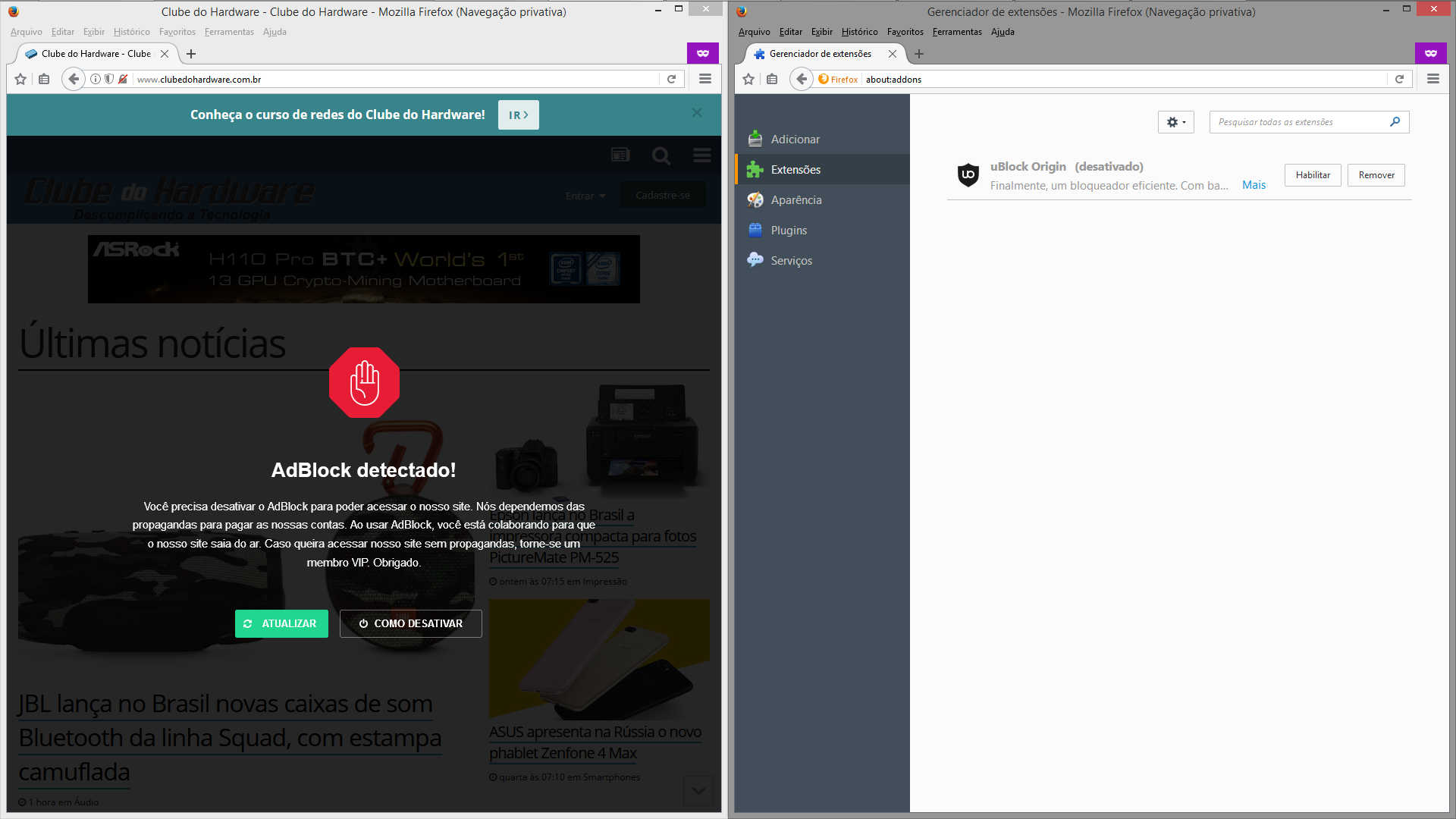Click the scroll down chevron on site

pyautogui.click(x=698, y=791)
